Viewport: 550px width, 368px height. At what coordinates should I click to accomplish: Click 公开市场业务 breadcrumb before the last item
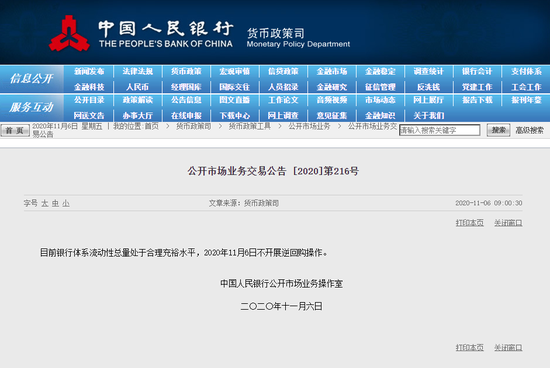click(309, 126)
